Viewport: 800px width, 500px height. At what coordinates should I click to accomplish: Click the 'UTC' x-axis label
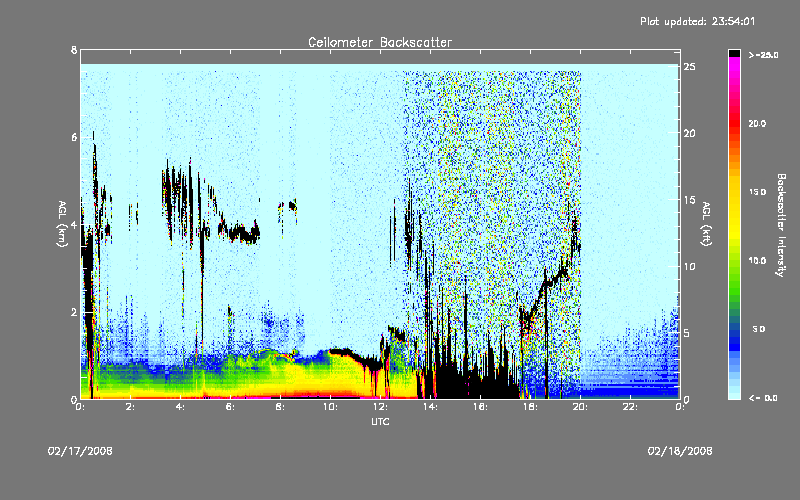[380, 421]
